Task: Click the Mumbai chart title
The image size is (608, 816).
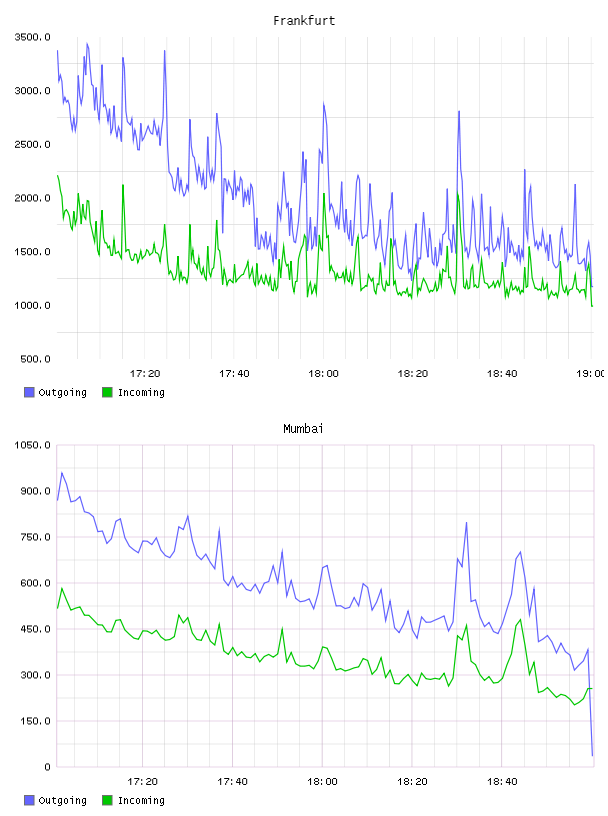Action: (303, 429)
